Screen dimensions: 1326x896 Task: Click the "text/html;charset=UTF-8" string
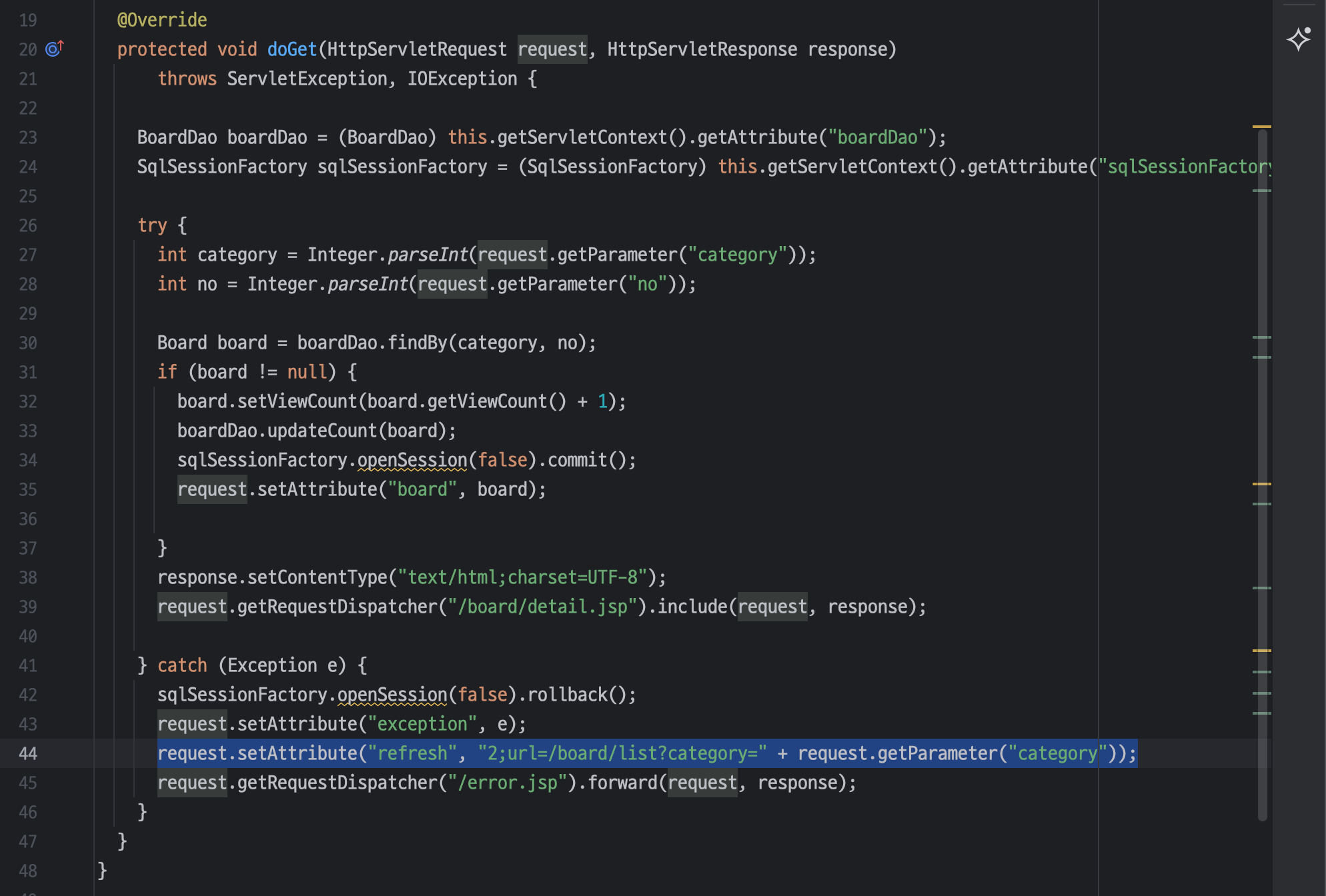click(x=522, y=577)
